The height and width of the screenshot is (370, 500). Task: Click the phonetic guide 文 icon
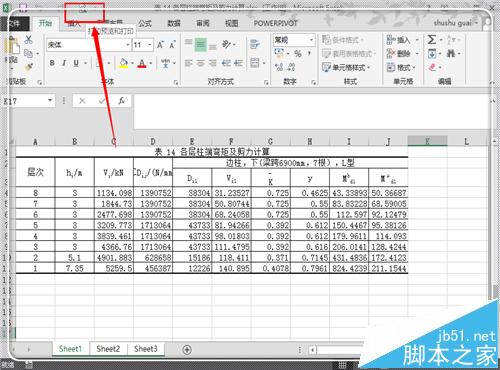[x=166, y=63]
